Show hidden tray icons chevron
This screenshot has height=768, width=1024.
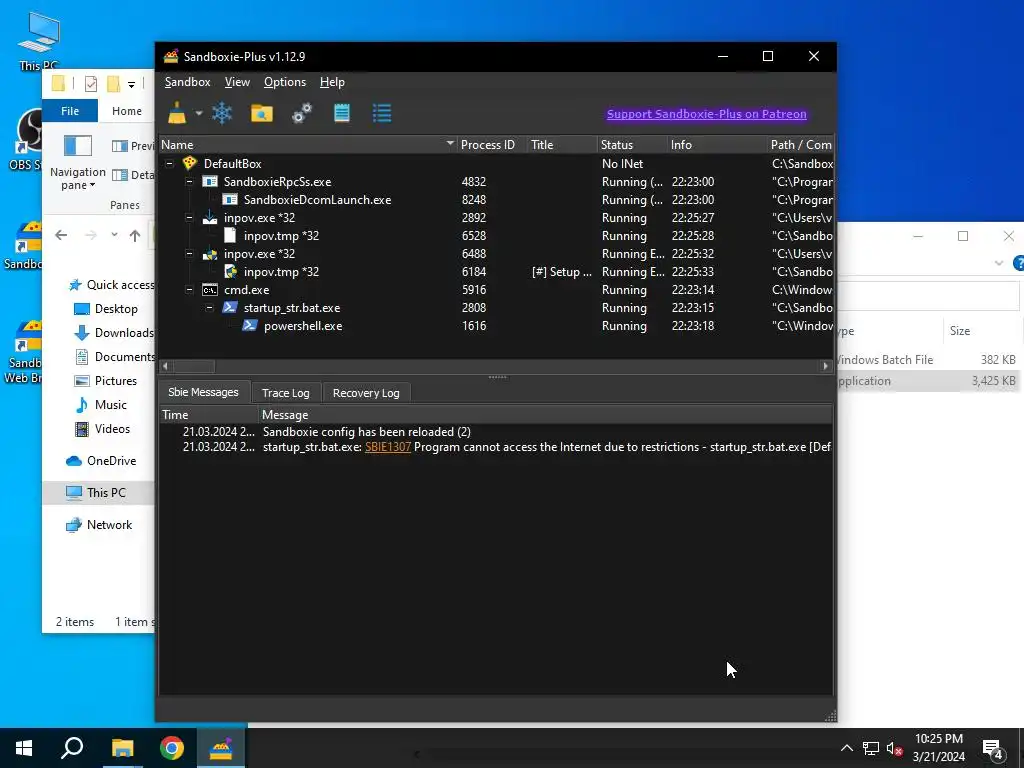click(846, 748)
